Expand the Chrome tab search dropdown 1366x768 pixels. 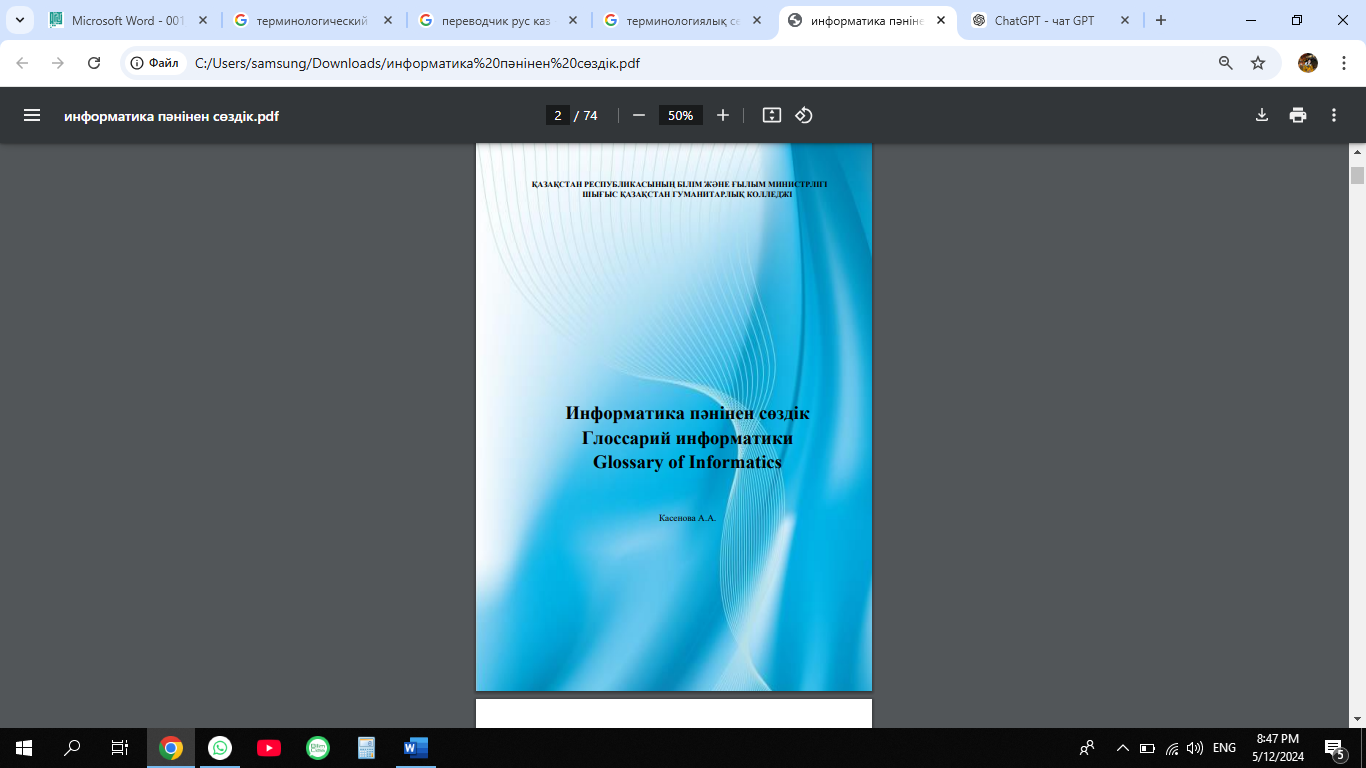coord(20,20)
